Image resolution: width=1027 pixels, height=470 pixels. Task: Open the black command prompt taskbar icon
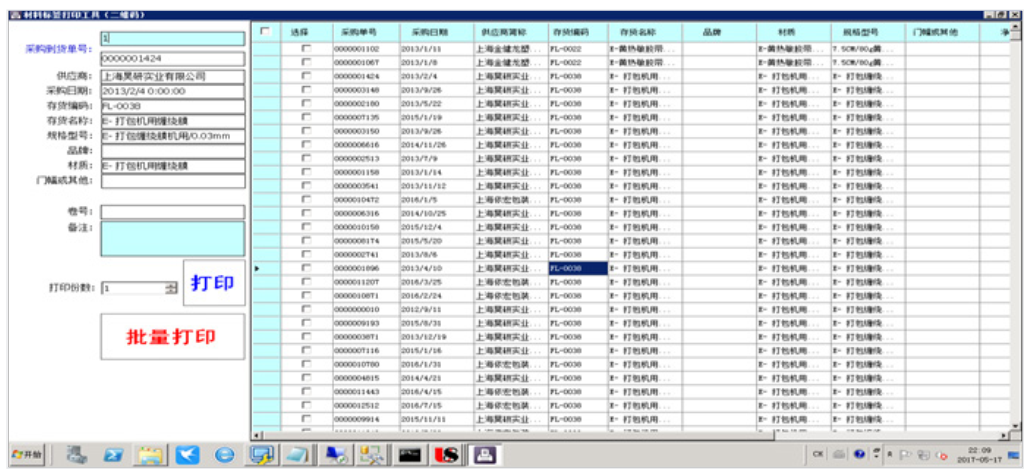[411, 454]
